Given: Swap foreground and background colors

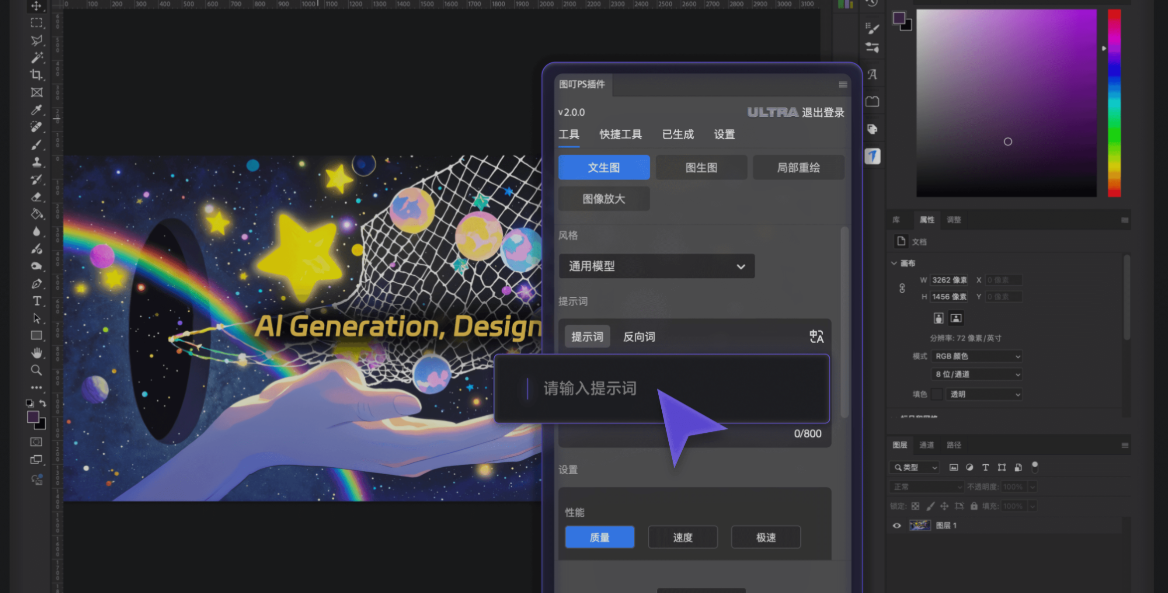Looking at the screenshot, I should pos(42,404).
